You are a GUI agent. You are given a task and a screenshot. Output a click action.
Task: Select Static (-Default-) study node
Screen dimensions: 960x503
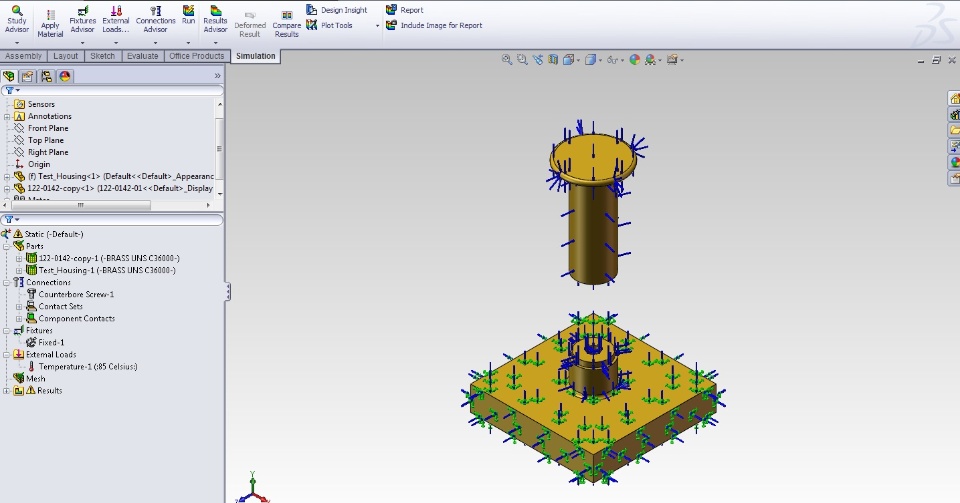pos(54,234)
